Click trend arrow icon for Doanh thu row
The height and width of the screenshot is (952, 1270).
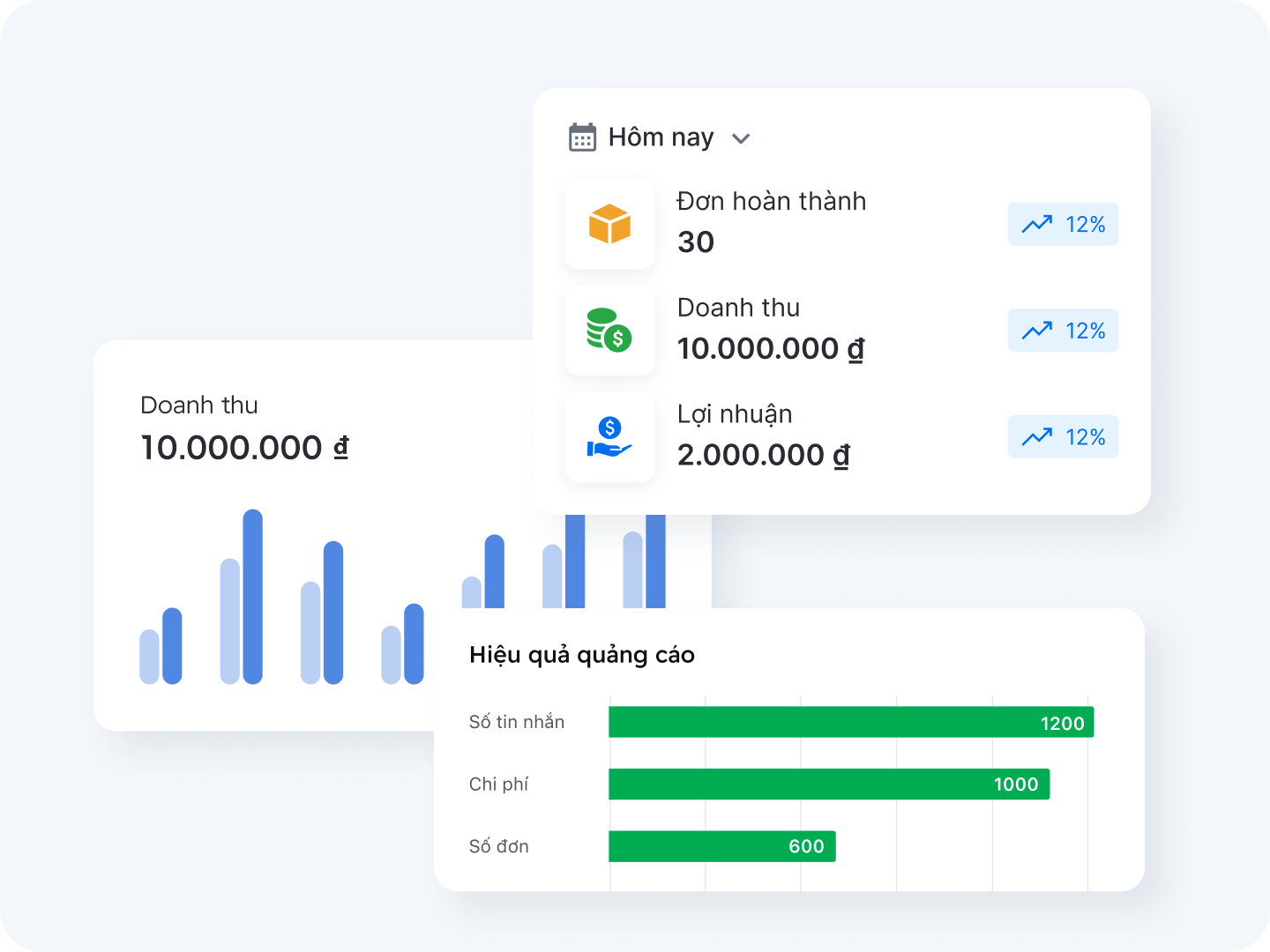click(x=1037, y=331)
